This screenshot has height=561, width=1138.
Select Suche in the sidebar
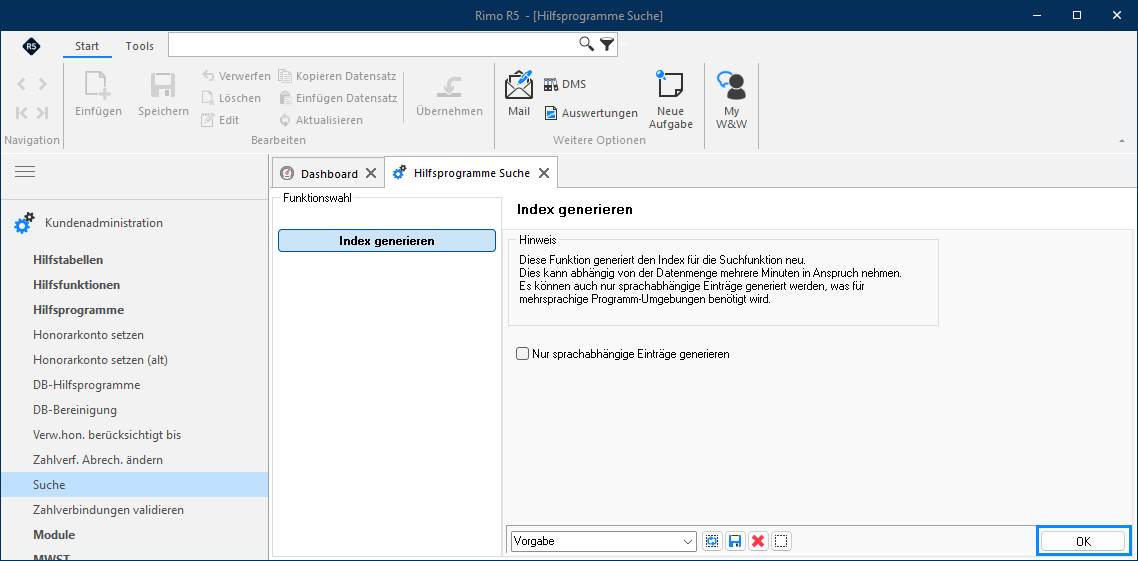pyautogui.click(x=134, y=484)
